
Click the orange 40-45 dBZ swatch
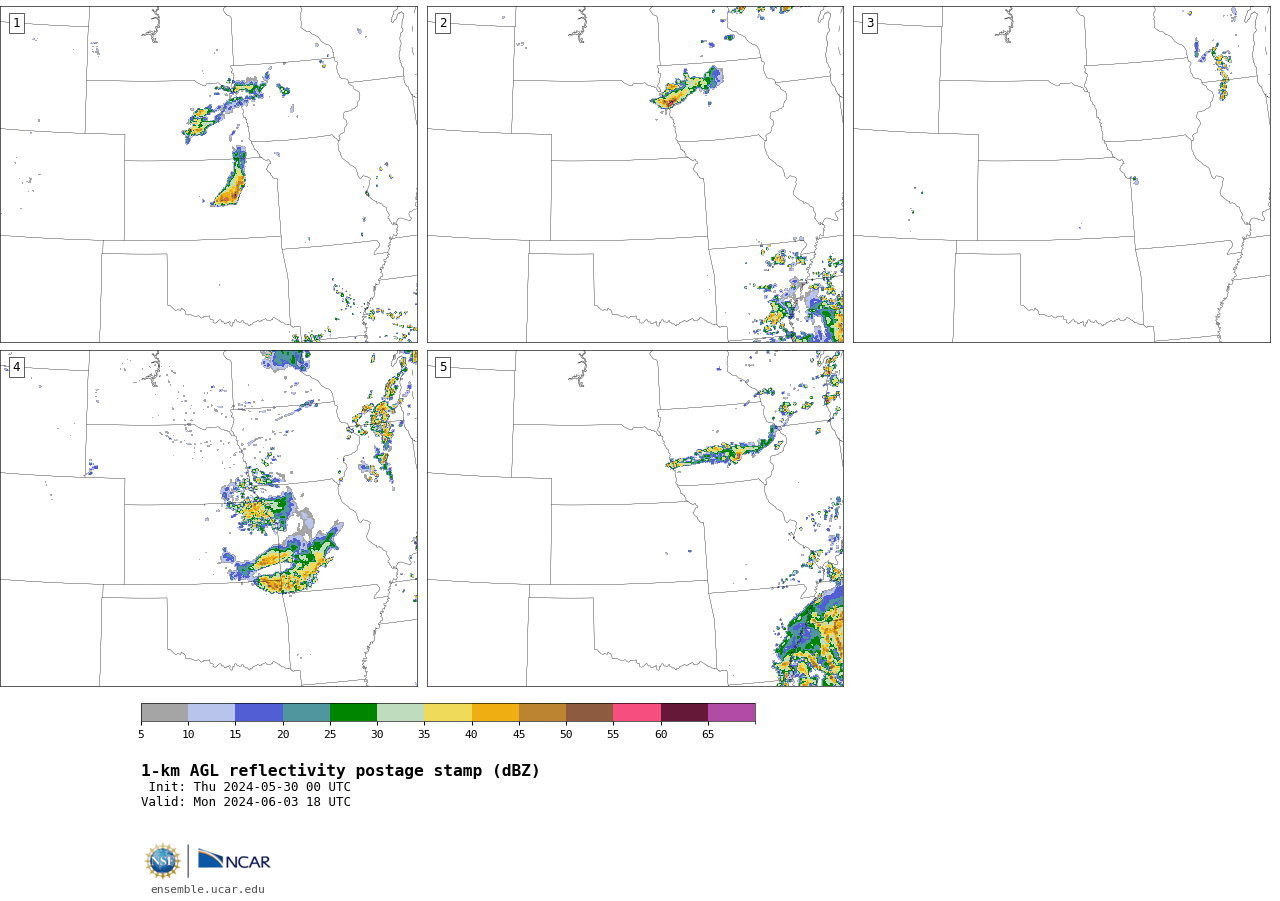pyautogui.click(x=495, y=712)
